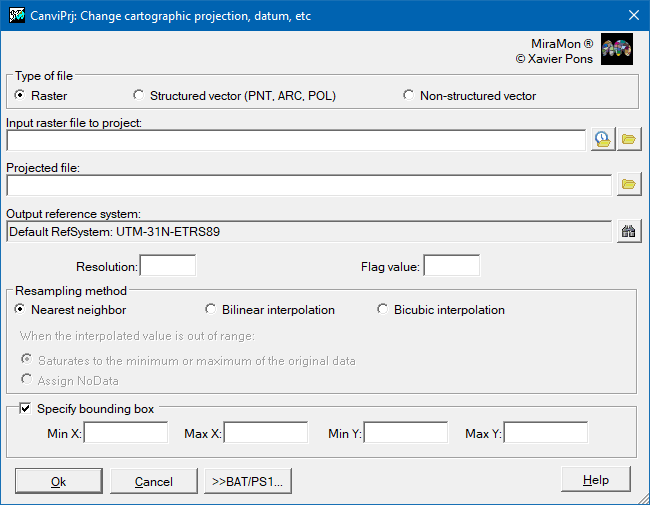650x505 pixels.
Task: Open reference system search binoculars icon
Action: [629, 231]
